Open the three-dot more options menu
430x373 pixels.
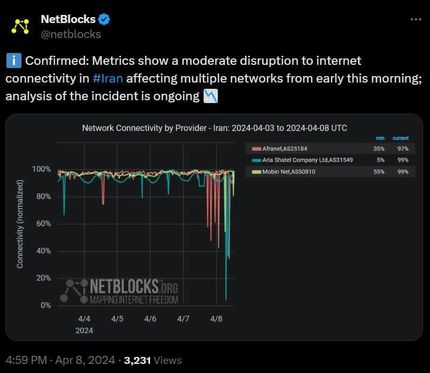[416, 19]
